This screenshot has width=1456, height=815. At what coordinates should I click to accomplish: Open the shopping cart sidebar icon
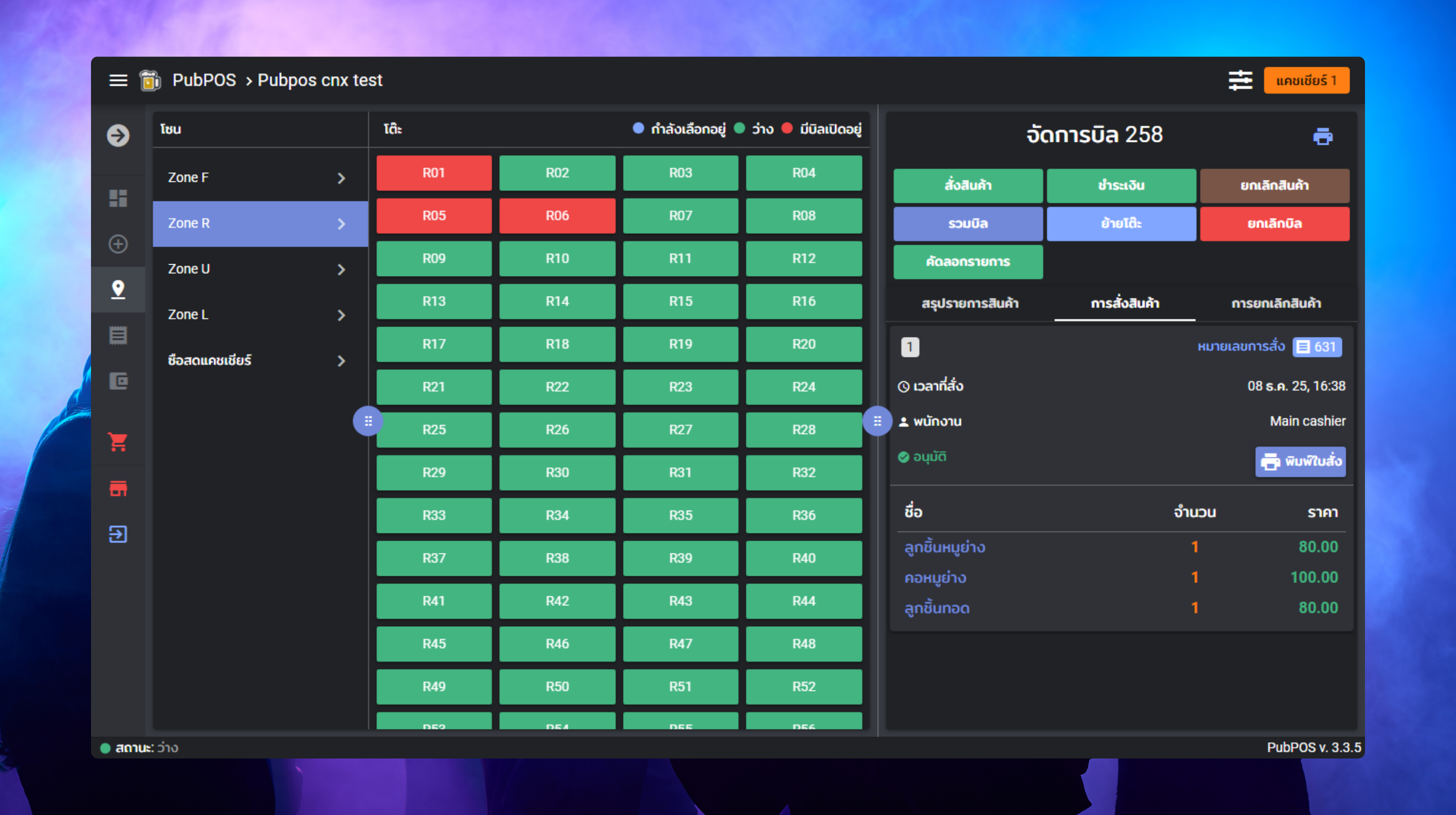click(117, 442)
